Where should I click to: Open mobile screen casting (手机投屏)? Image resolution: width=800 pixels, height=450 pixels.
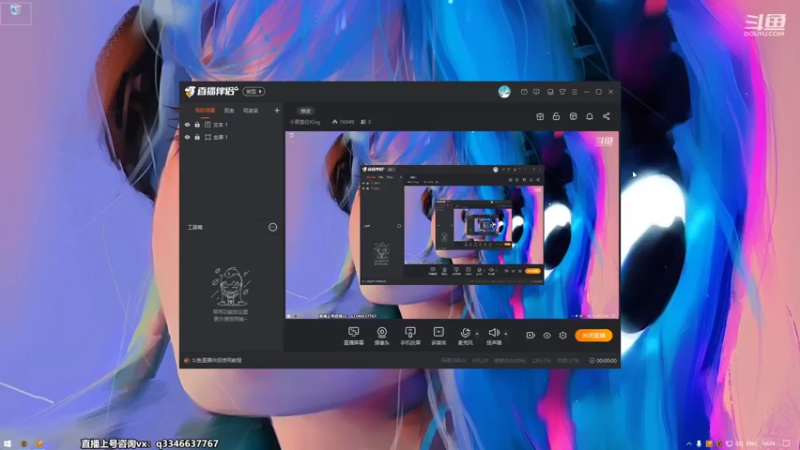410,336
